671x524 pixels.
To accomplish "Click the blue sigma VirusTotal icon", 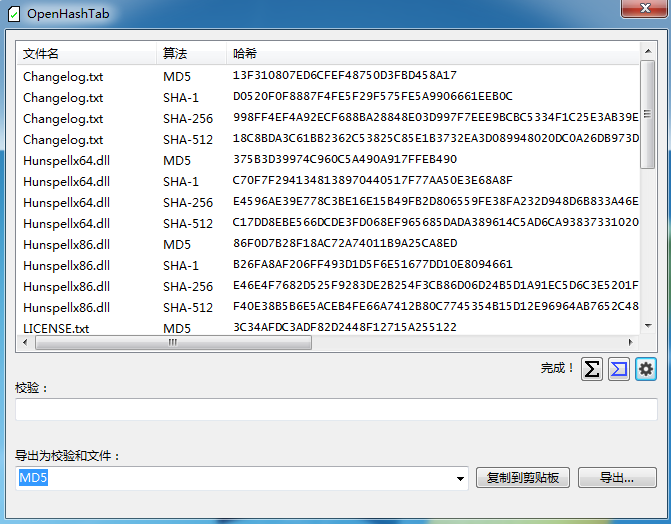I will [619, 369].
